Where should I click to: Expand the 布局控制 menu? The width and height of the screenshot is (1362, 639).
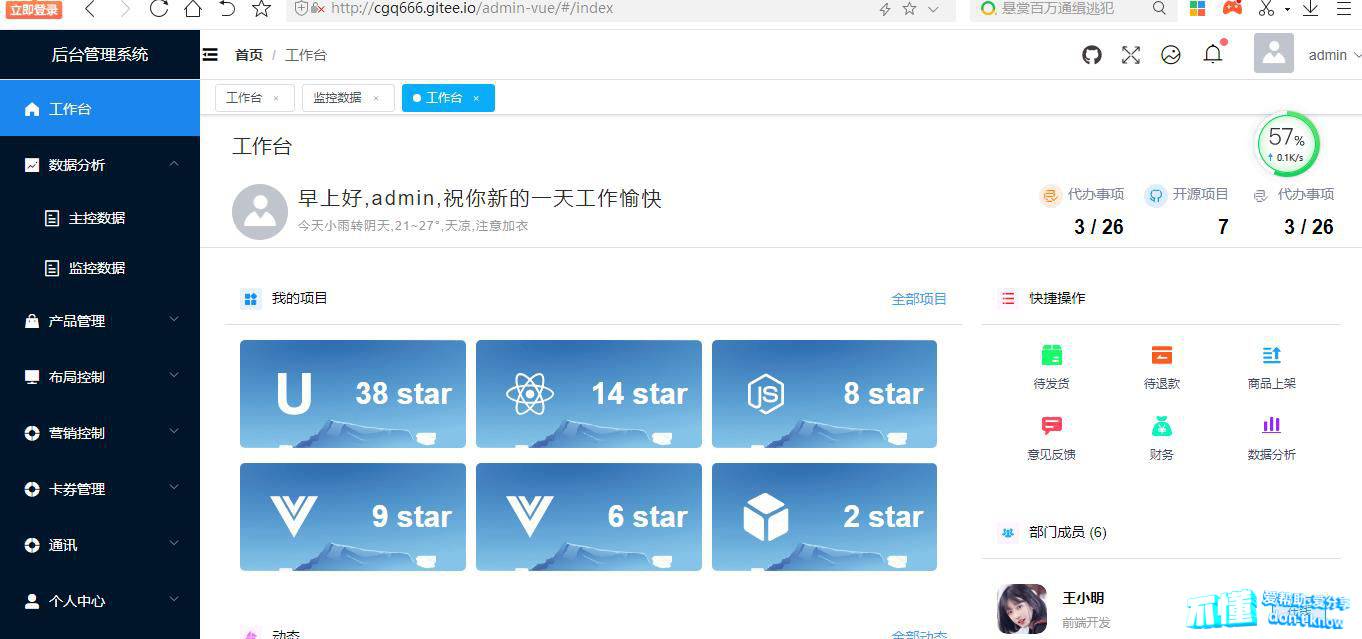coord(100,377)
